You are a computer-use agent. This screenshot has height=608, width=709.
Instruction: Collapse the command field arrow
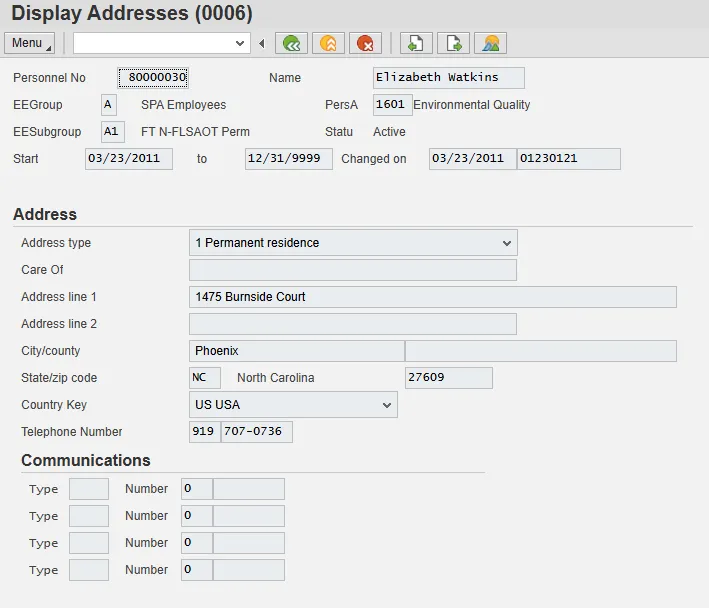(262, 43)
